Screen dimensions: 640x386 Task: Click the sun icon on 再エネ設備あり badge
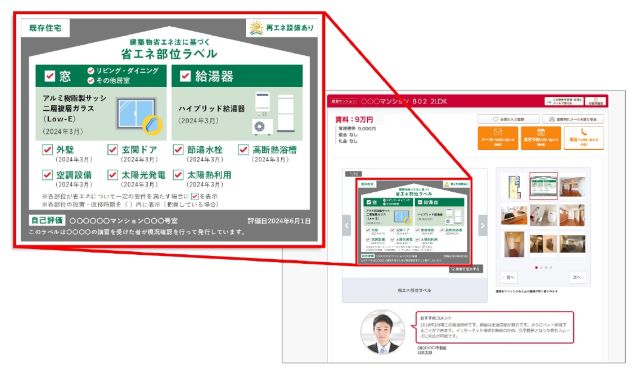256,28
